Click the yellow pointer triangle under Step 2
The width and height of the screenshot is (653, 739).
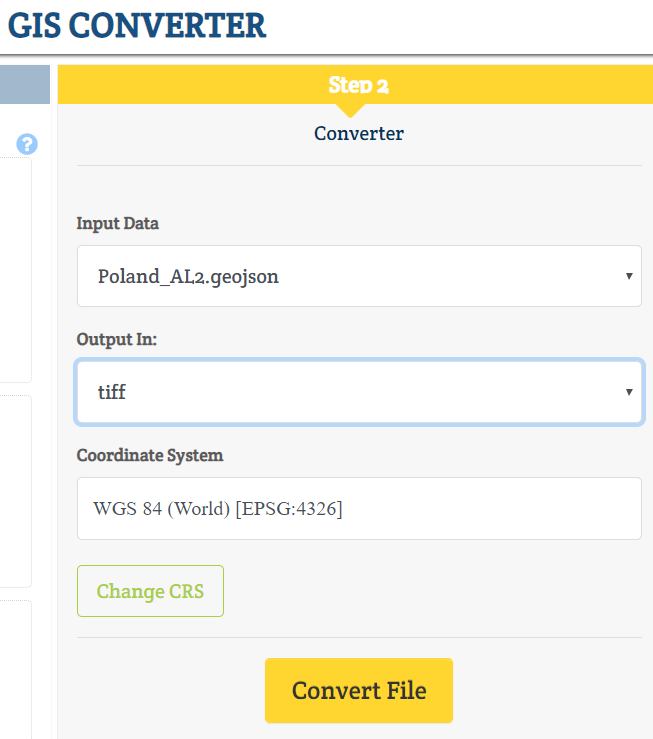pyautogui.click(x=350, y=111)
